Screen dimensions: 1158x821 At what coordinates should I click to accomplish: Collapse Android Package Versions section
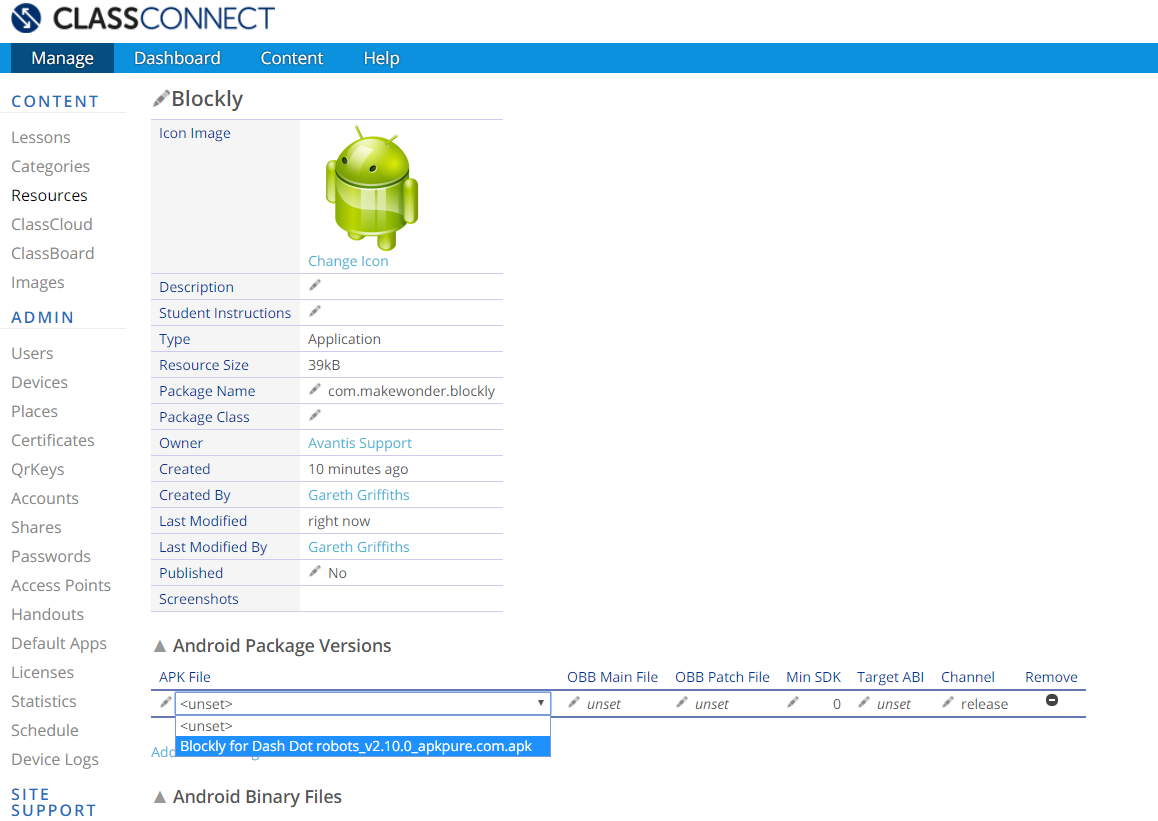click(160, 646)
